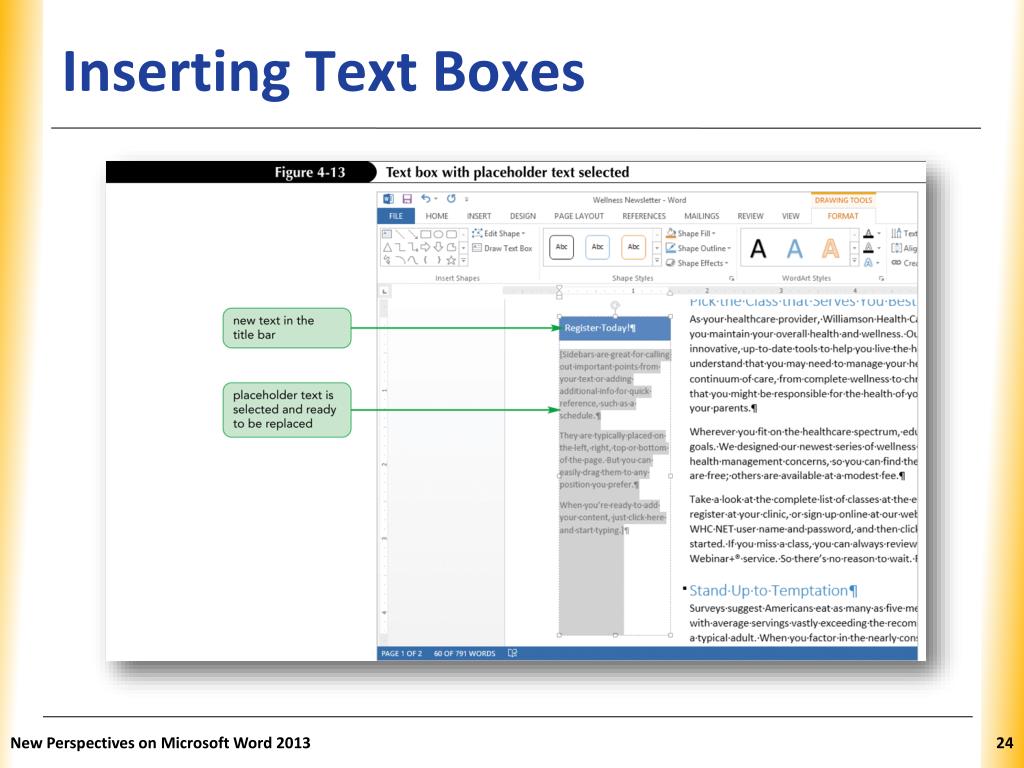Select the right block arrow shape
Image resolution: width=1024 pixels, height=768 pixels.
pos(425,247)
